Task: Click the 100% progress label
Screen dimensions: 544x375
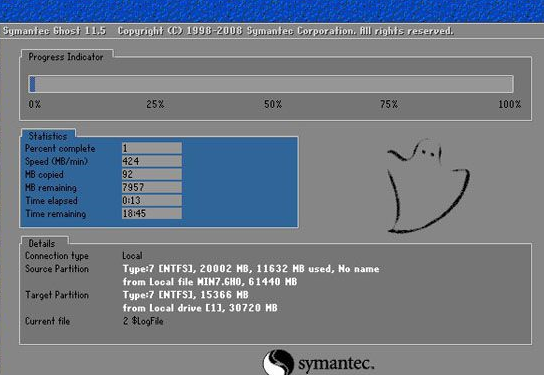Action: click(510, 104)
